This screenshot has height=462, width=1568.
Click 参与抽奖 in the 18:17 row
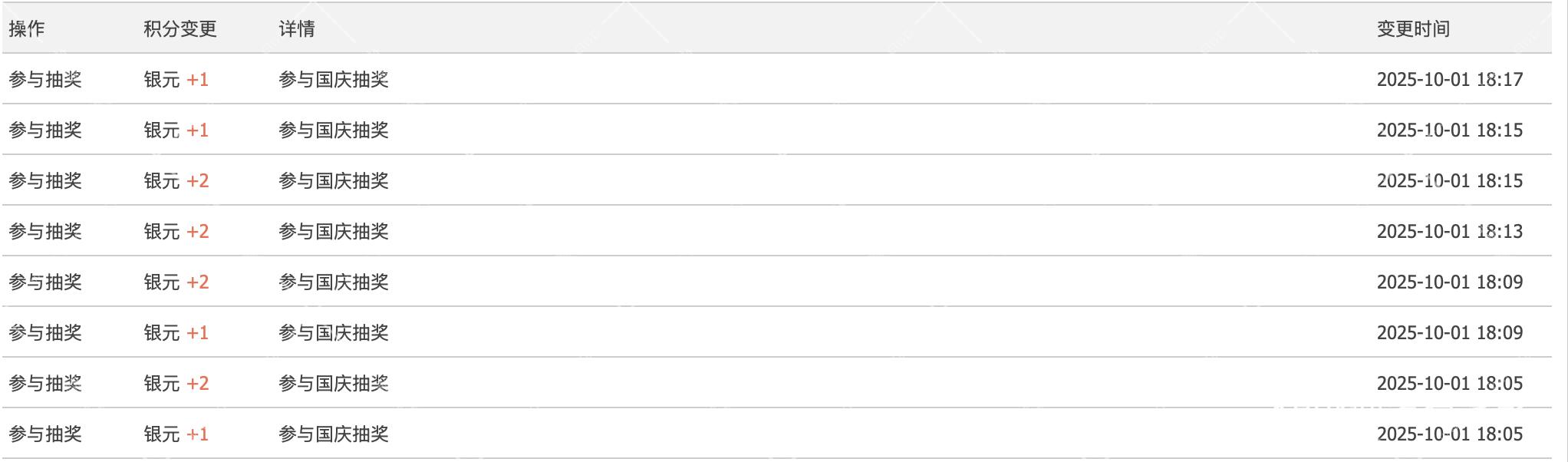tap(45, 80)
